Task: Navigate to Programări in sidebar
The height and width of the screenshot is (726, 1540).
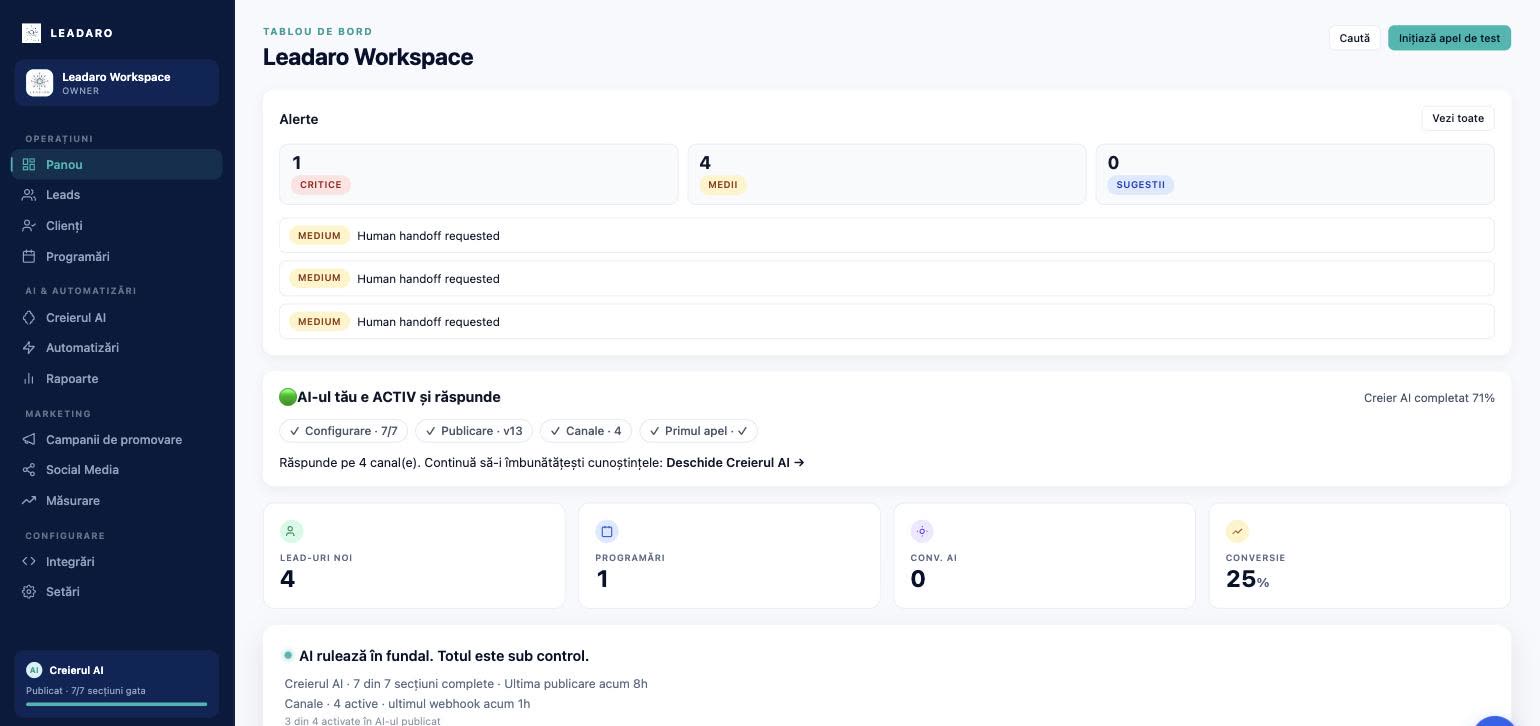Action: pyautogui.click(x=117, y=257)
